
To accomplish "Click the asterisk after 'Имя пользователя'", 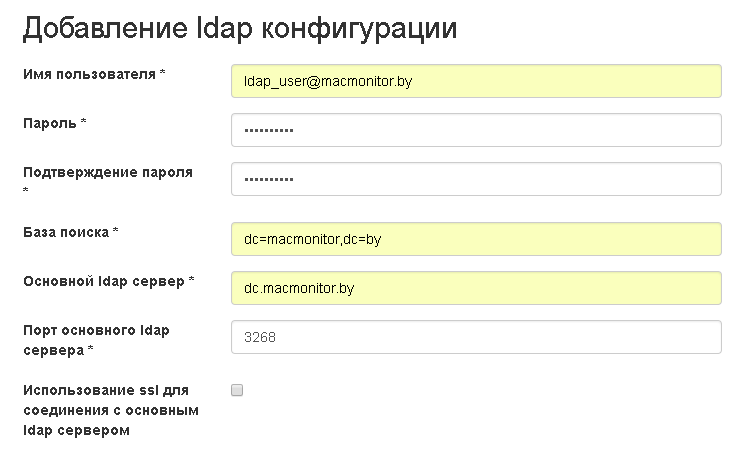I will tap(162, 75).
